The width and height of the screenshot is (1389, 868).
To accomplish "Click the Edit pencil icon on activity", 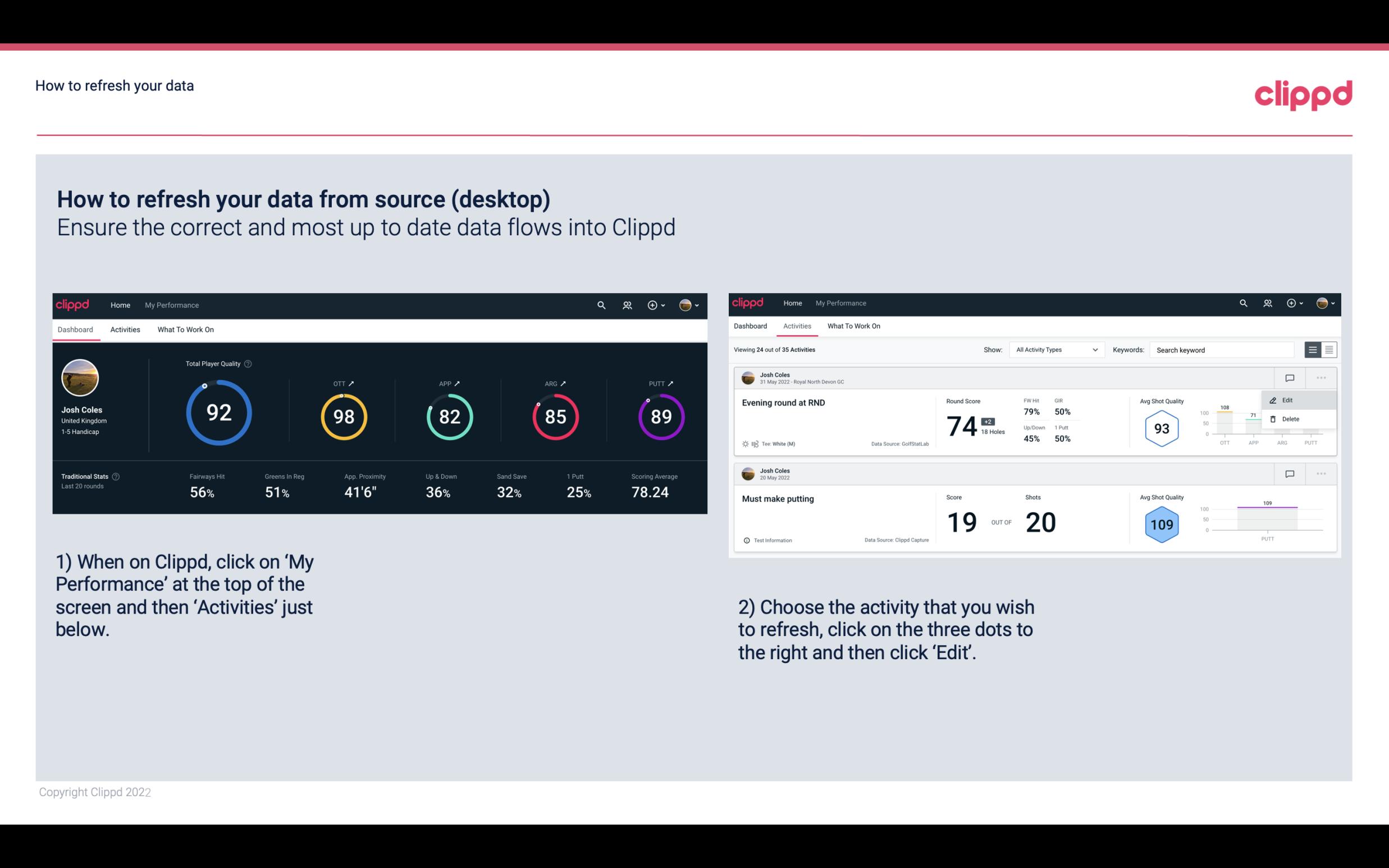I will point(1273,400).
